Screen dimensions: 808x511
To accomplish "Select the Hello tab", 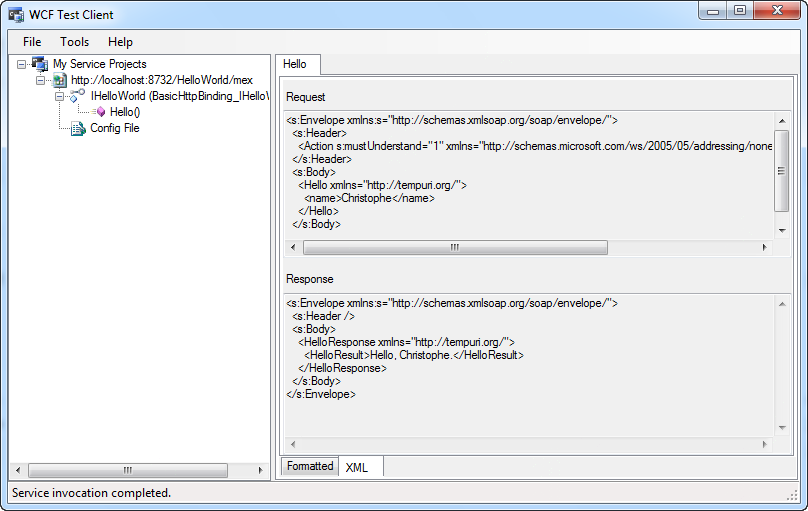I will point(298,64).
